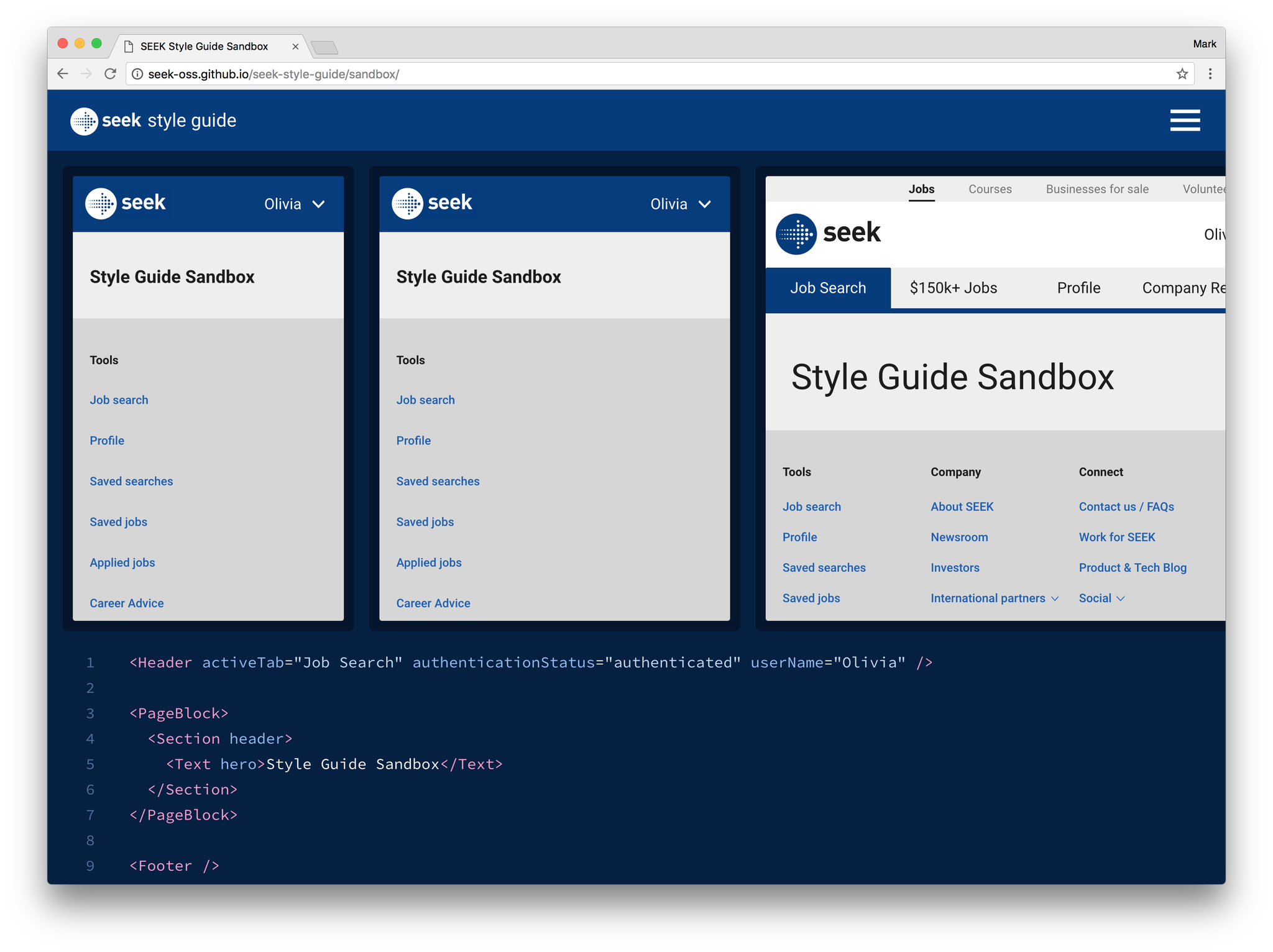Open the Work for SEEK link
This screenshot has height=952, width=1273.
pos(1117,538)
